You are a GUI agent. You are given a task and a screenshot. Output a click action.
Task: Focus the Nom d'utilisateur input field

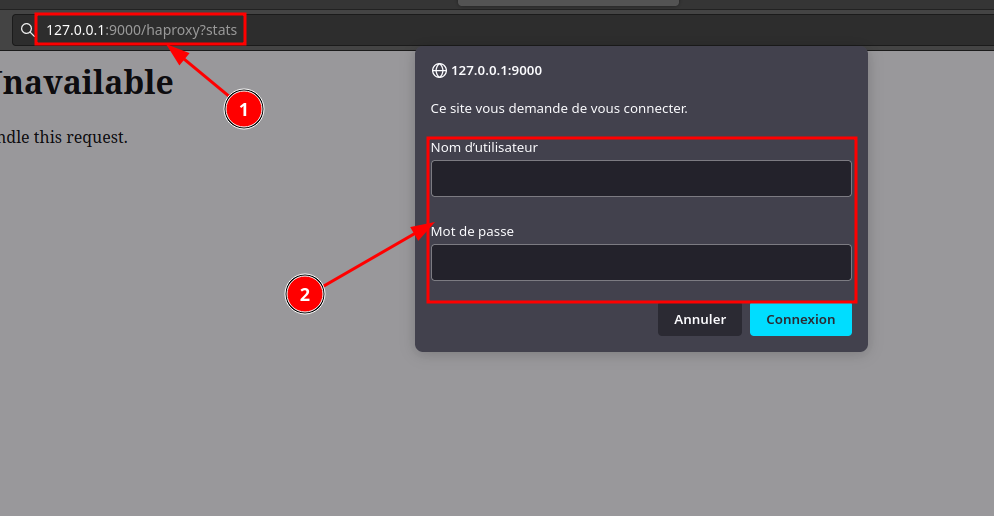pos(641,179)
